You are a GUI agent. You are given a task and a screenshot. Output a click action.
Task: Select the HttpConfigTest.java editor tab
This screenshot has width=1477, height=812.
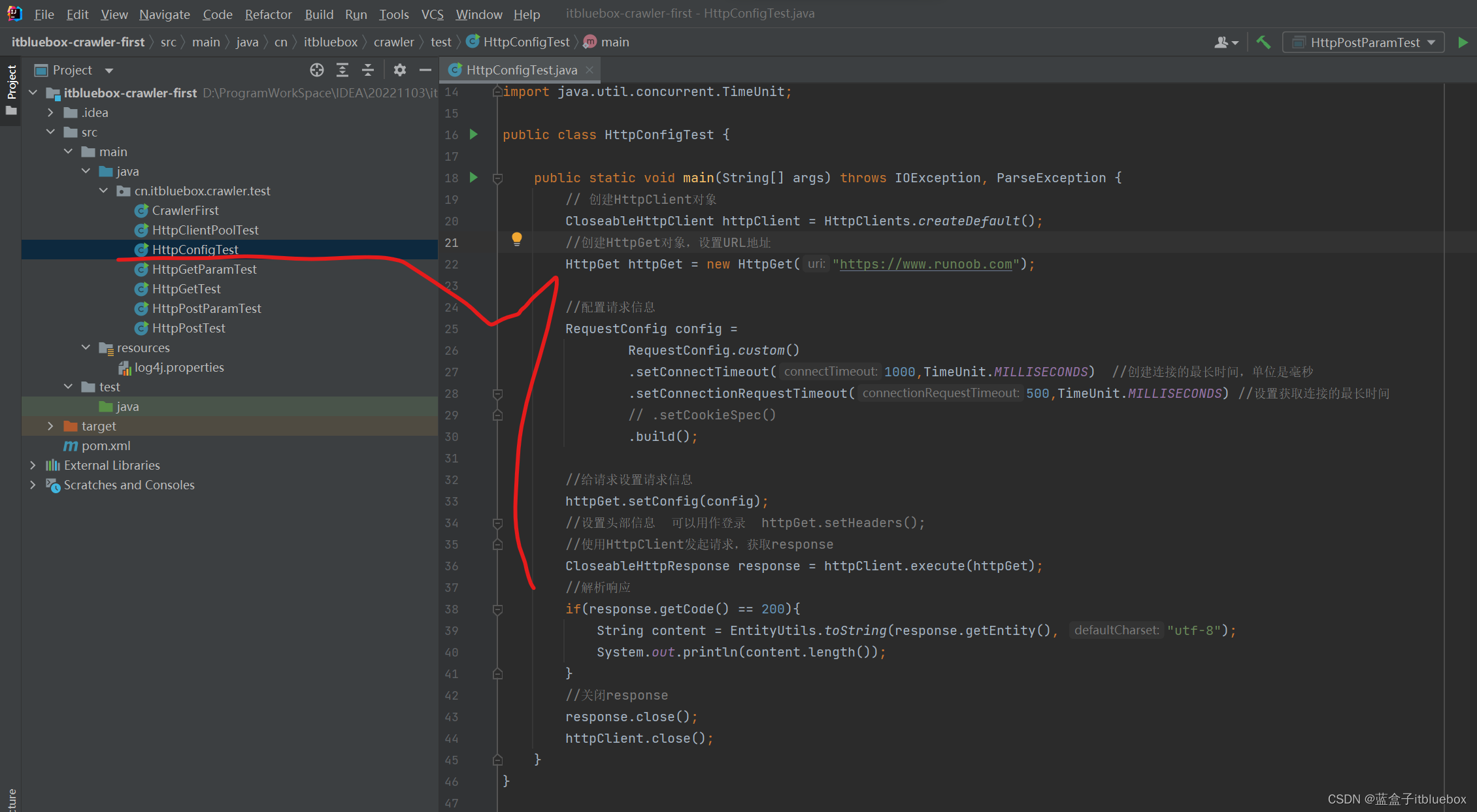click(x=521, y=70)
